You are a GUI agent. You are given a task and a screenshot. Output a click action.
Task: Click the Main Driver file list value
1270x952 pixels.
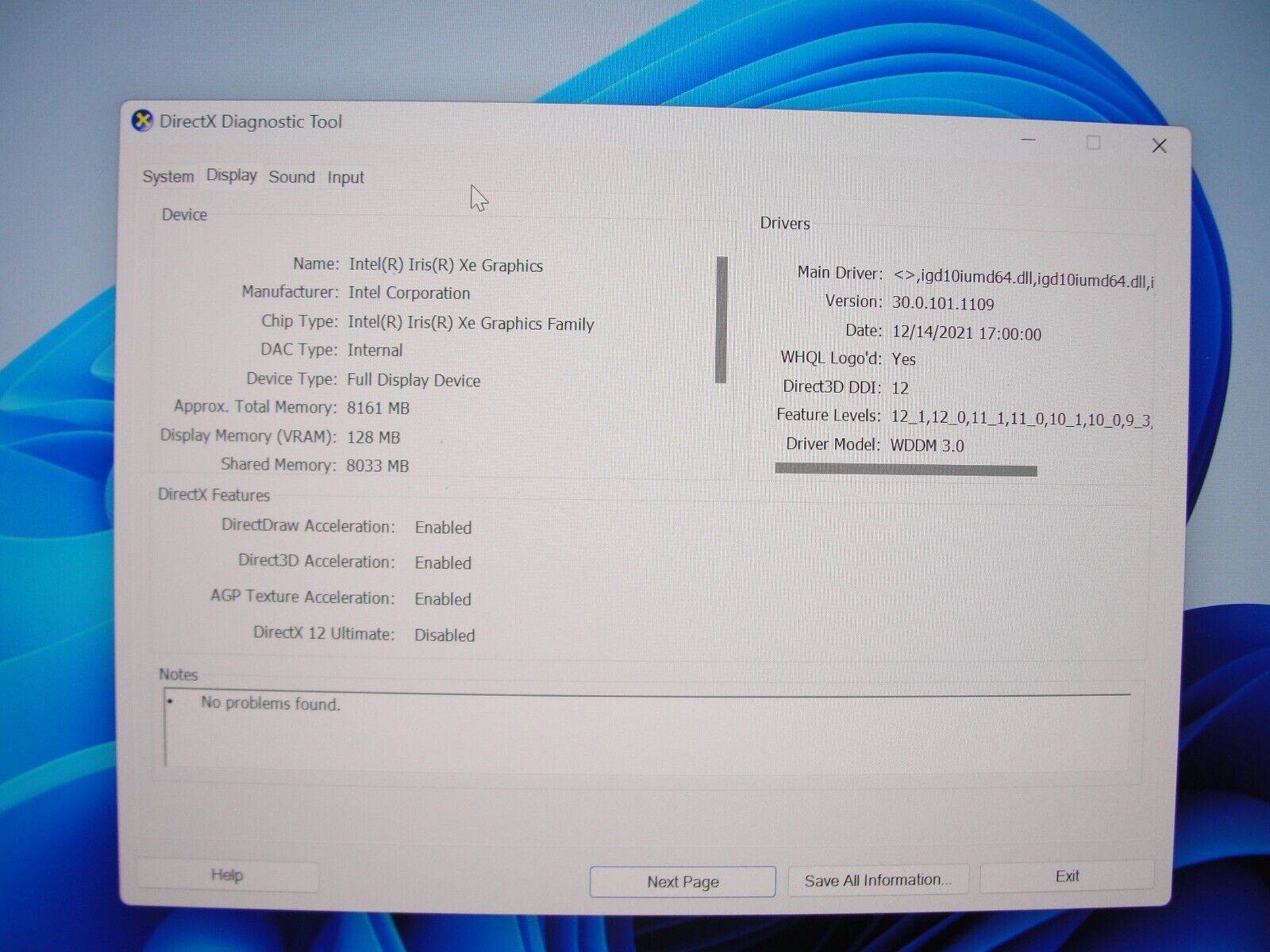[x=1022, y=278]
